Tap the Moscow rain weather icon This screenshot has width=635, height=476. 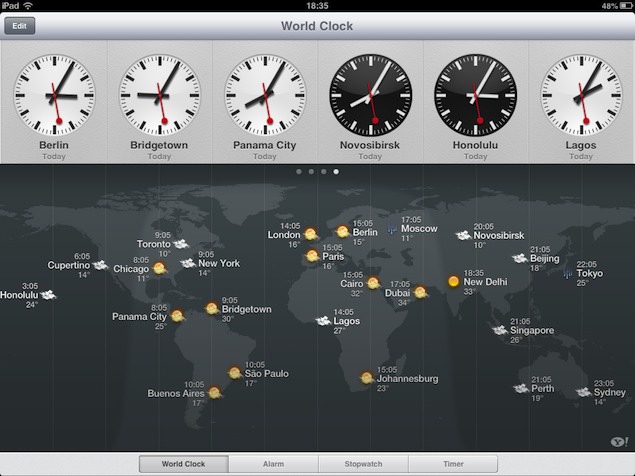(392, 230)
